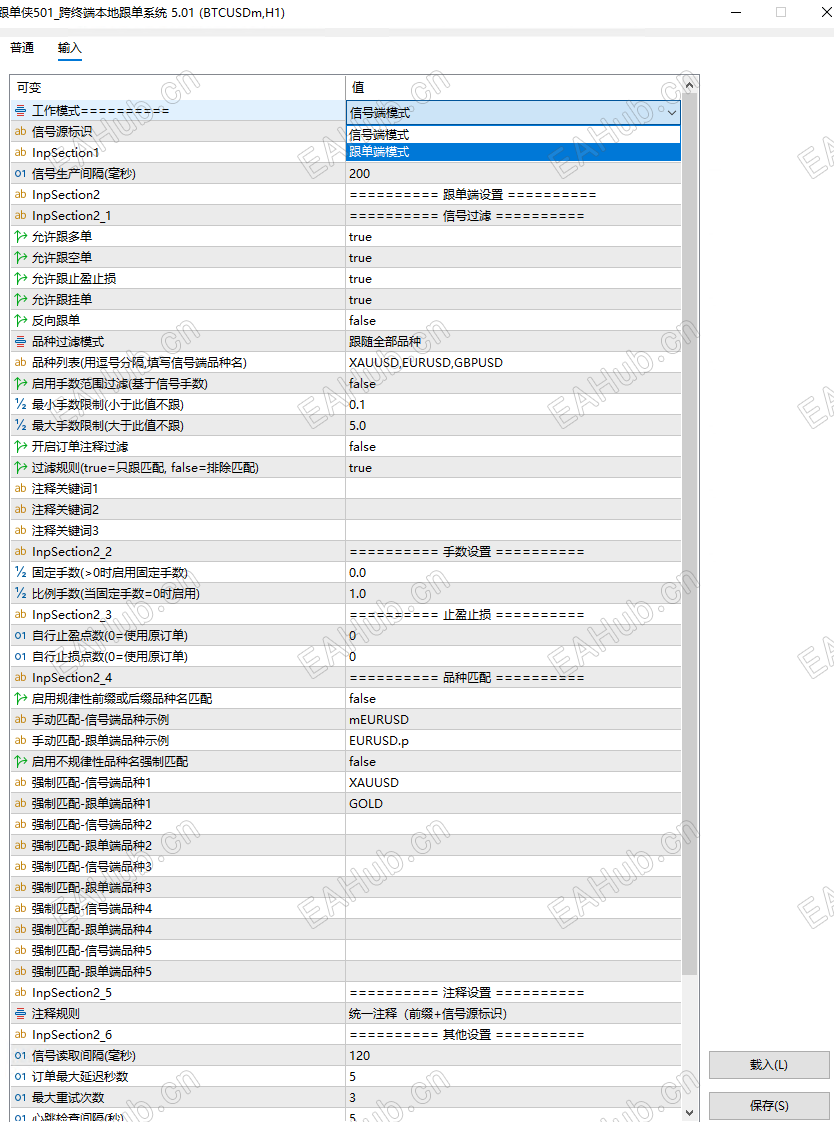Select the 手动匹配-信号端品种示例 value mEURUSD
The height and width of the screenshot is (1122, 834).
point(513,719)
